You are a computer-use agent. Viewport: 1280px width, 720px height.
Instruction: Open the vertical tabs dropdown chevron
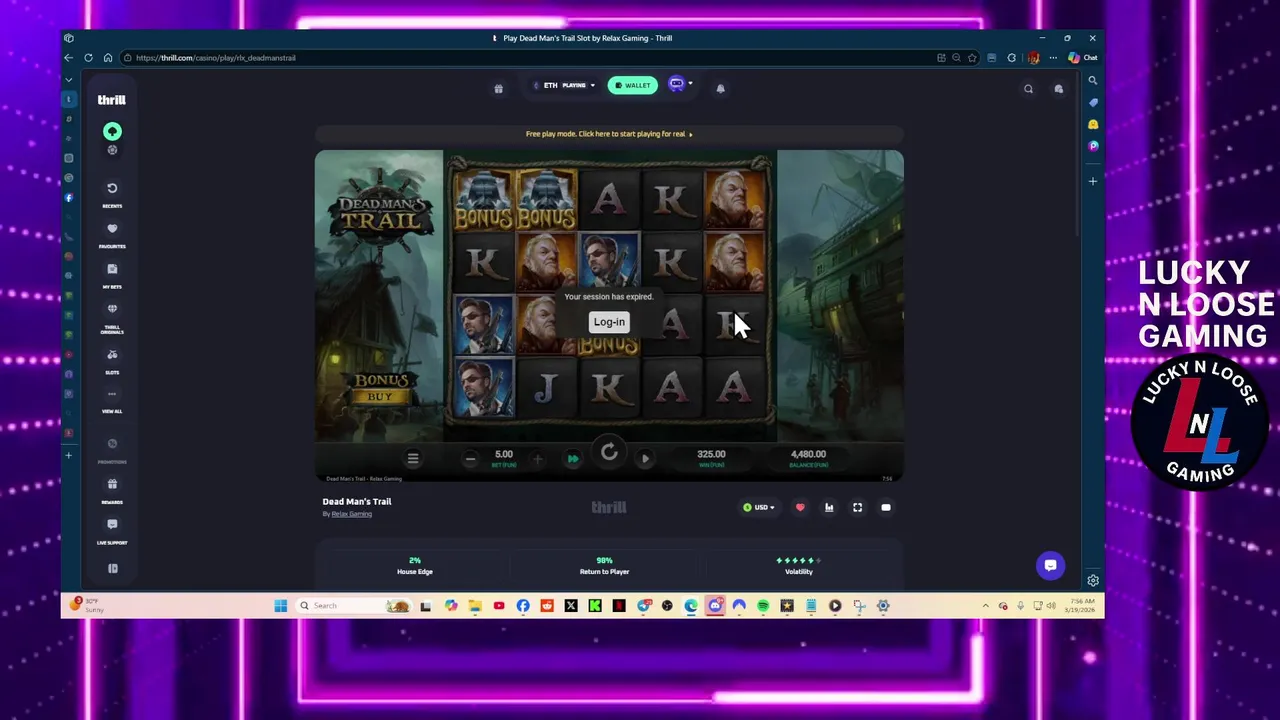69,79
